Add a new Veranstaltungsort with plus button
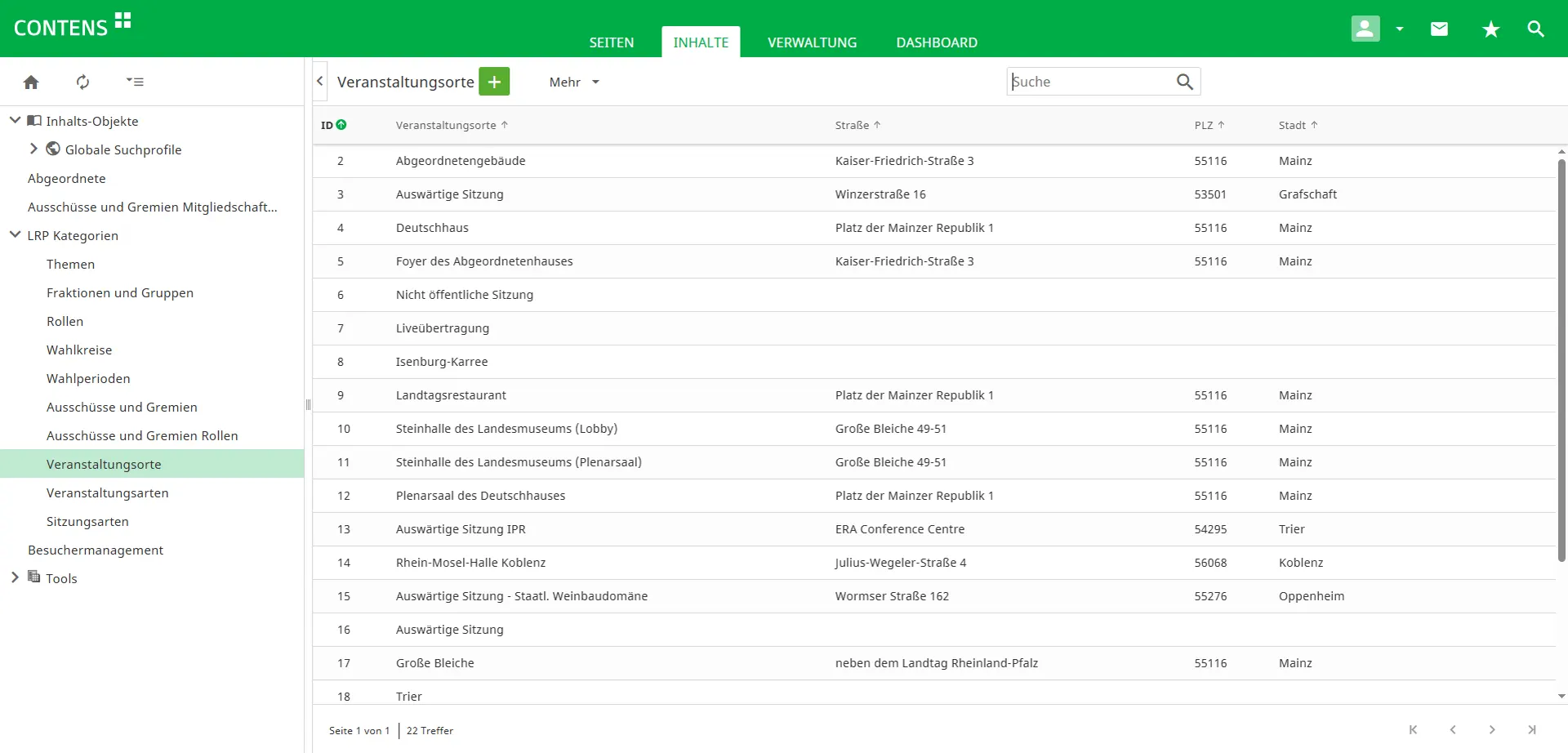Screen dimensions: 1568x753 (494, 82)
